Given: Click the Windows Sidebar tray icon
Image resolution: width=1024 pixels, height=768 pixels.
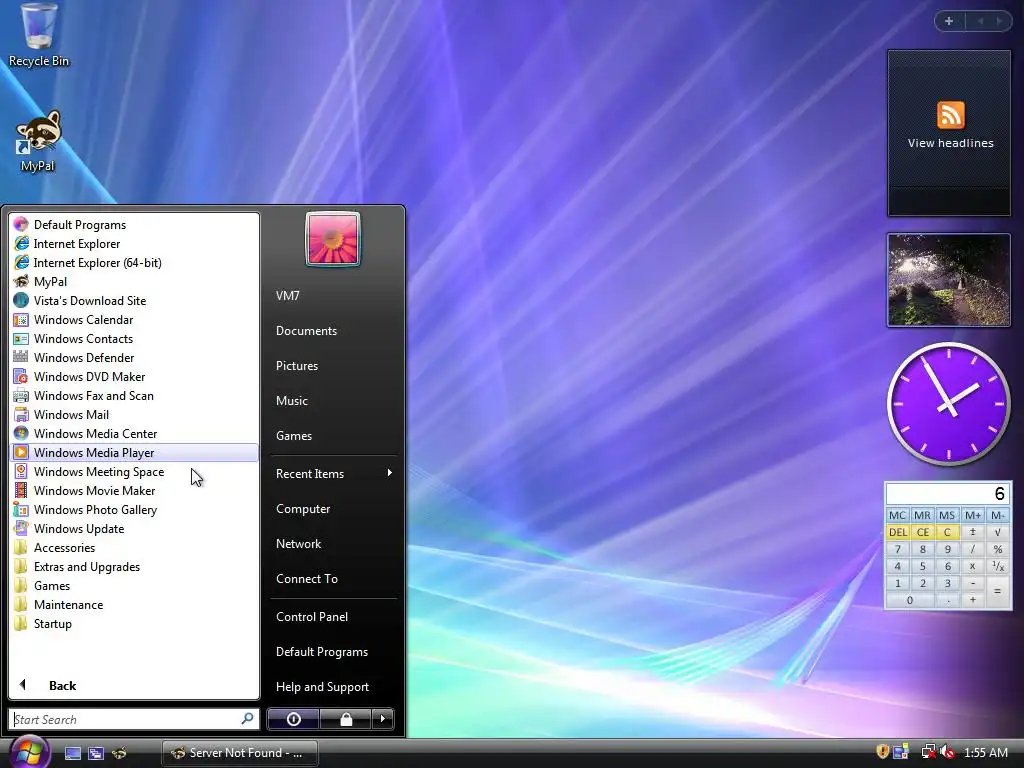Looking at the screenshot, I should pos(901,752).
